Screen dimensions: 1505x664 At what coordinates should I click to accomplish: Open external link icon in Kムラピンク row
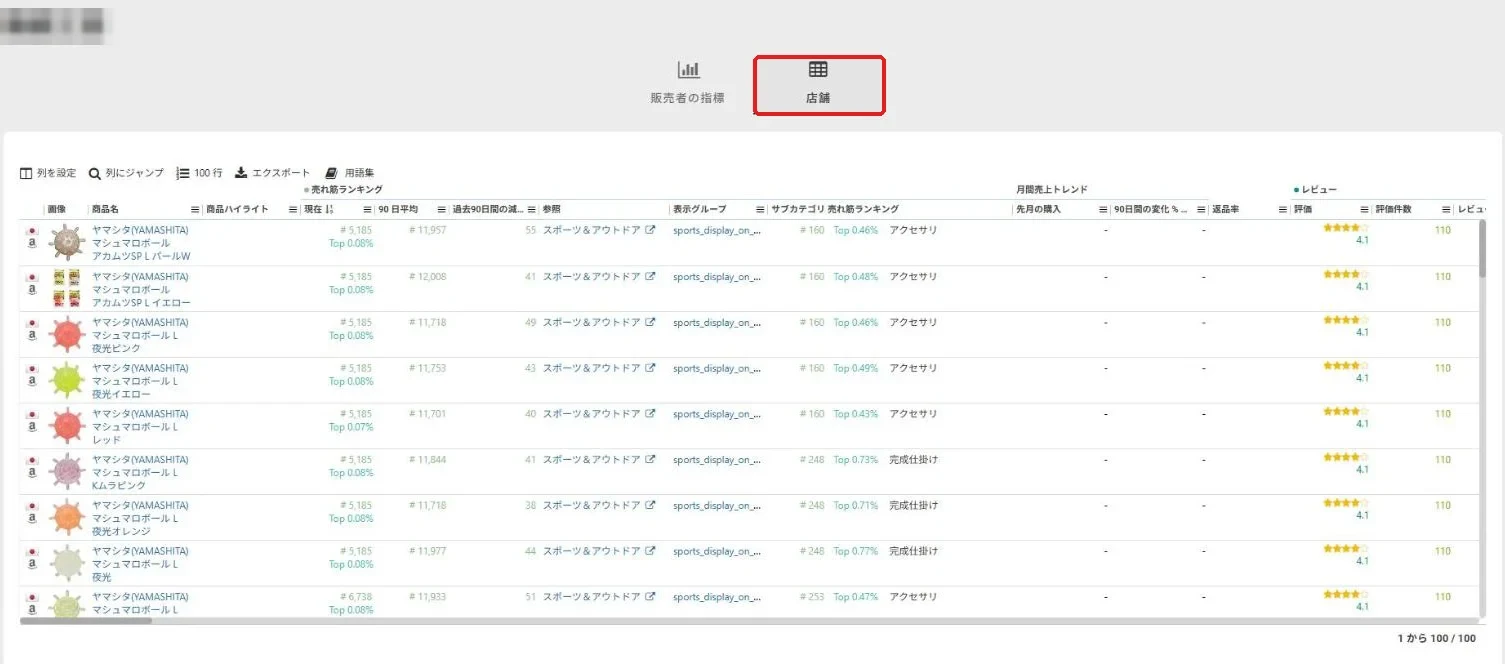click(x=650, y=459)
